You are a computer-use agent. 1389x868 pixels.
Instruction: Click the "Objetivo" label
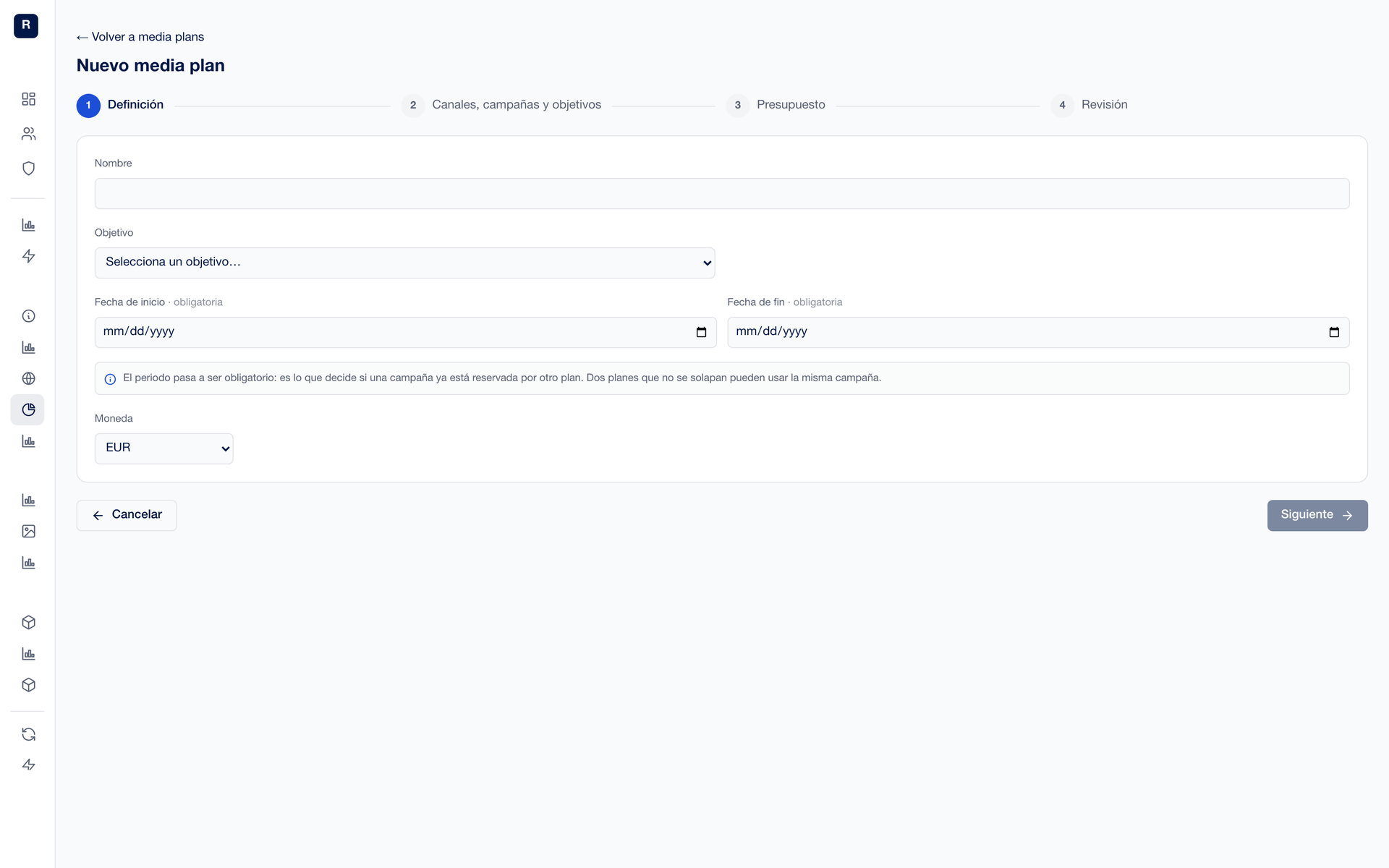[114, 232]
